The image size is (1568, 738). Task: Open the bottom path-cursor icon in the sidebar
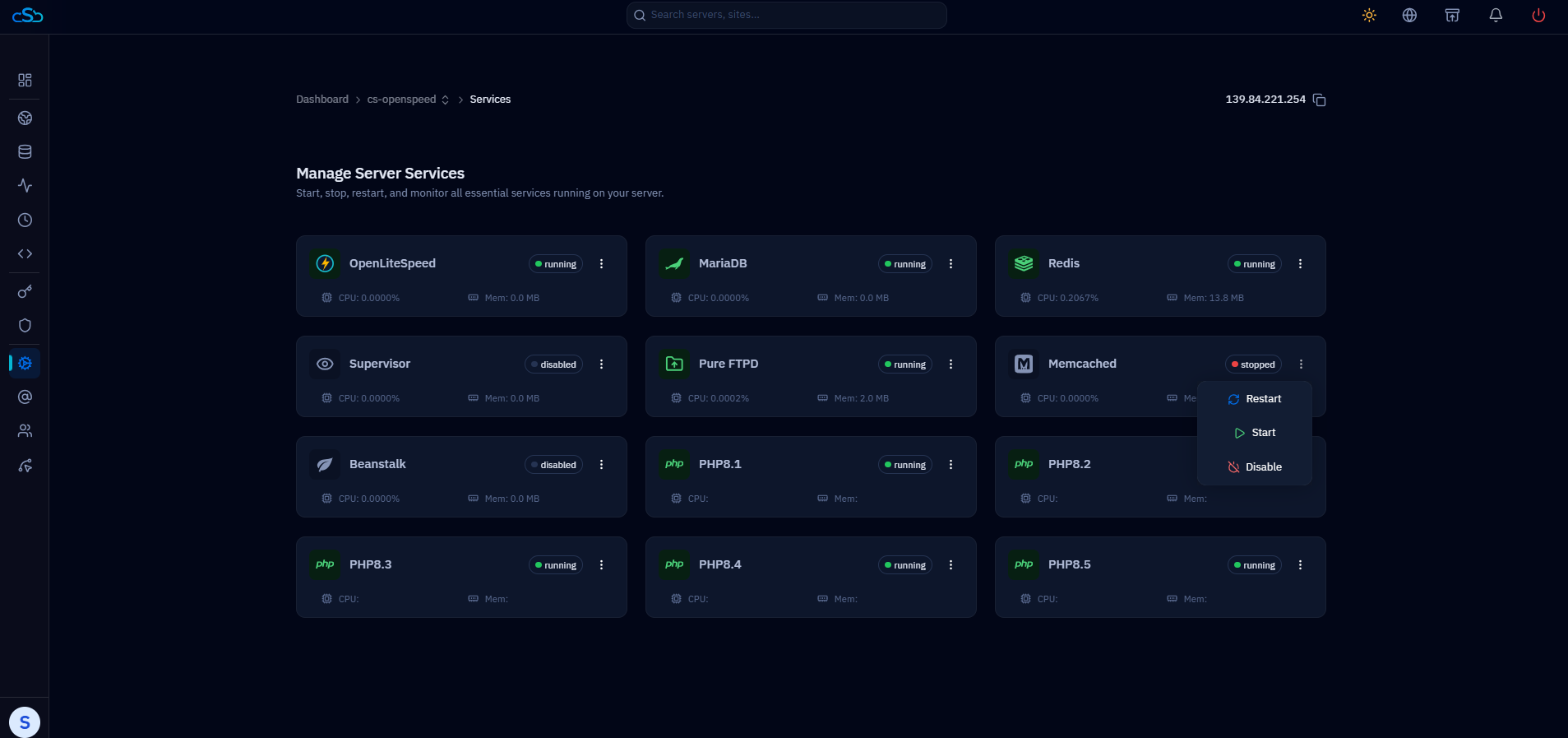[x=25, y=466]
